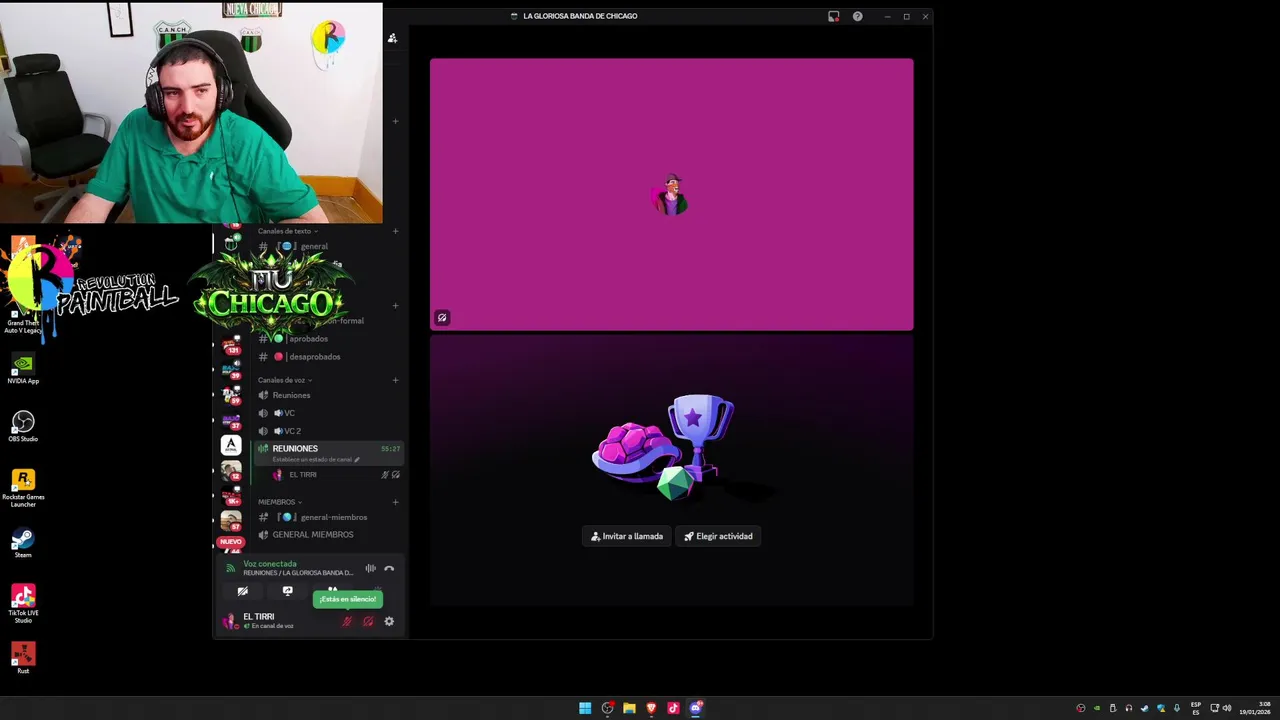Open system volume icon in tray
This screenshot has height=720, width=1280.
[1227, 708]
